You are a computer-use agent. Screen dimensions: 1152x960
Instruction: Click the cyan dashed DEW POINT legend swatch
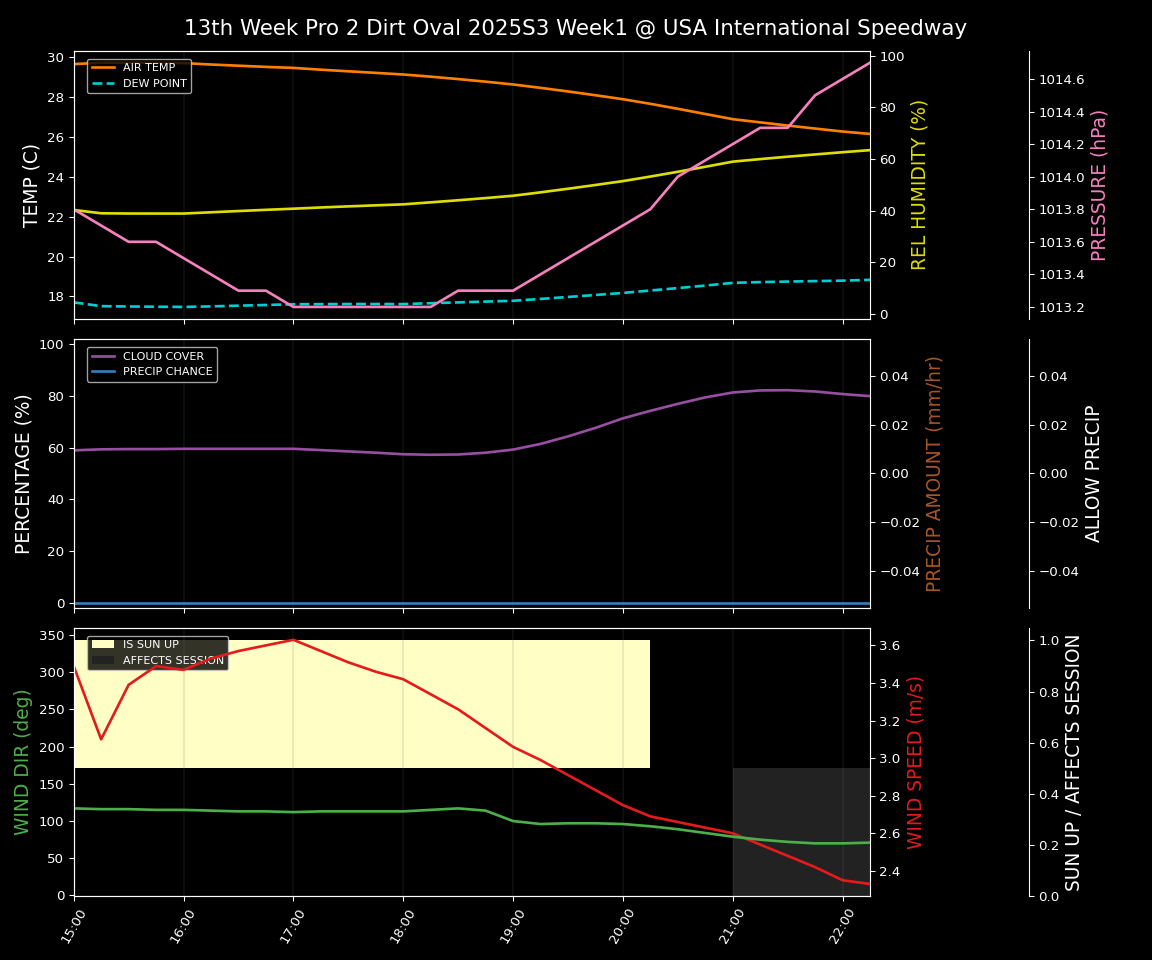[104, 84]
